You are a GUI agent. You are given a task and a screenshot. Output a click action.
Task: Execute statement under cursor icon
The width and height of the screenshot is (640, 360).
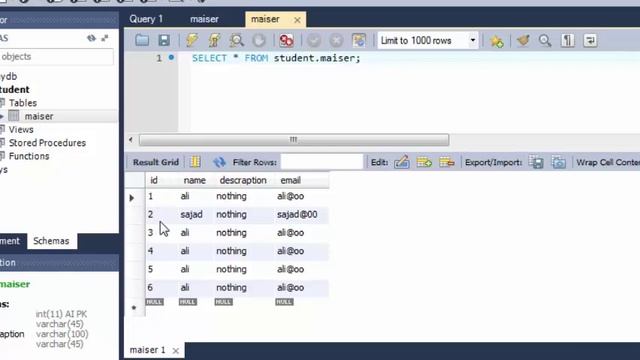tap(214, 40)
